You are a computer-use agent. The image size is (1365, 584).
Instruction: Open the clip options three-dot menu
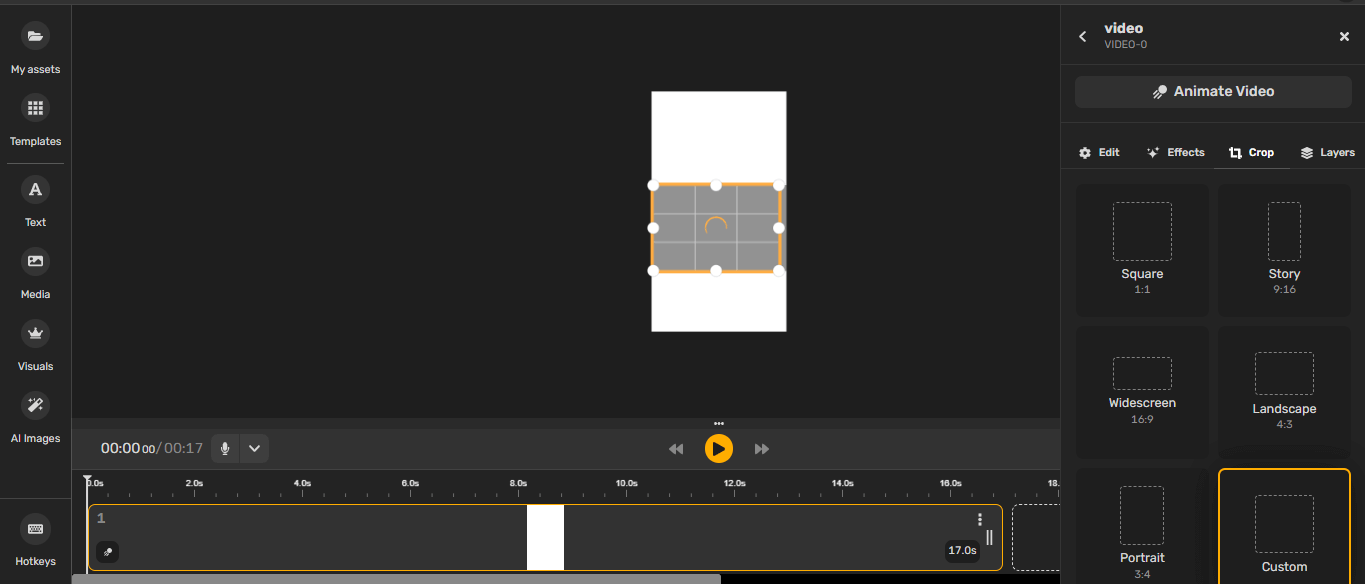[x=979, y=519]
